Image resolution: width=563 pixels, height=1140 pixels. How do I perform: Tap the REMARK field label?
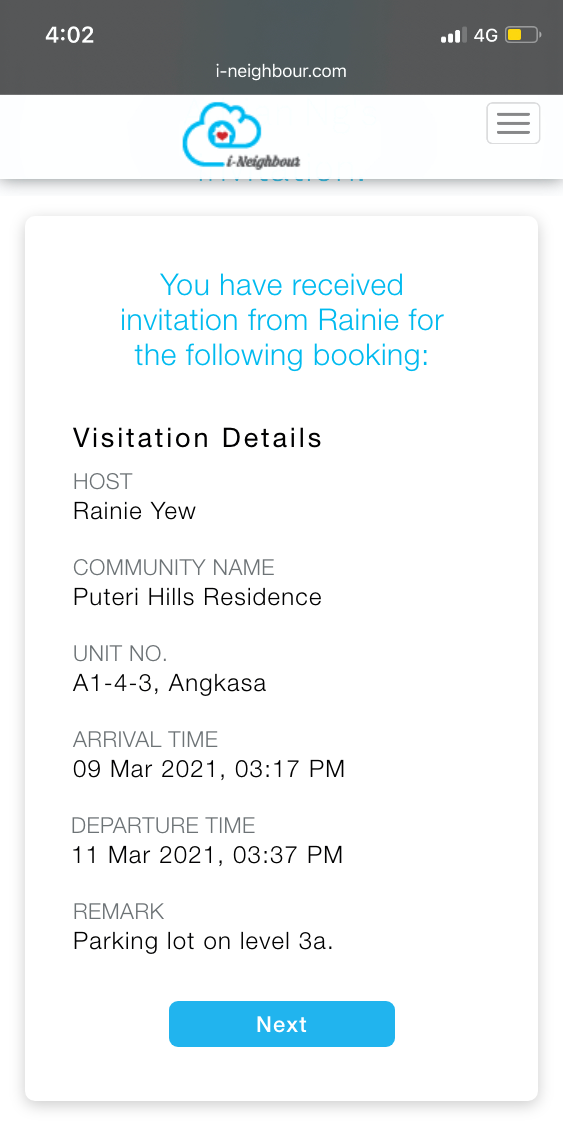point(119,911)
